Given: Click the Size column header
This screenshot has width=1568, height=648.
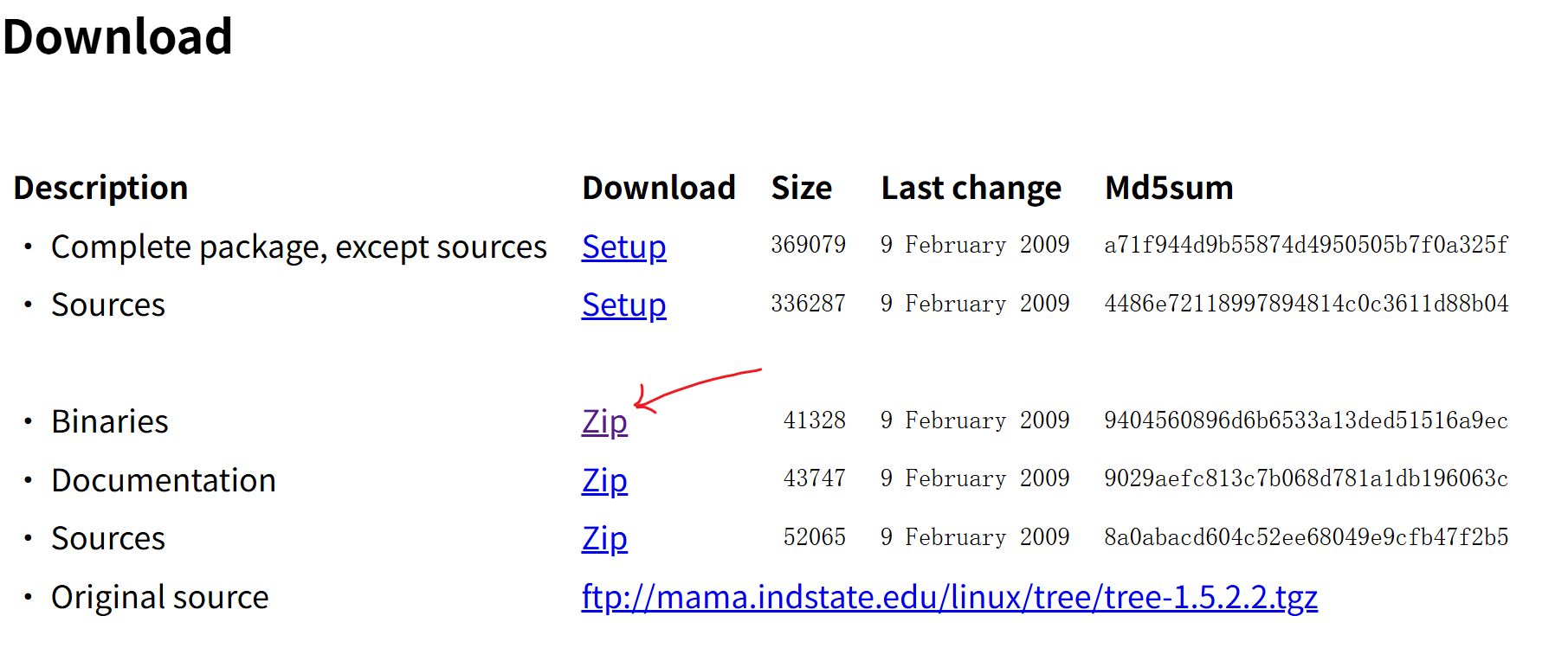Looking at the screenshot, I should click(801, 188).
